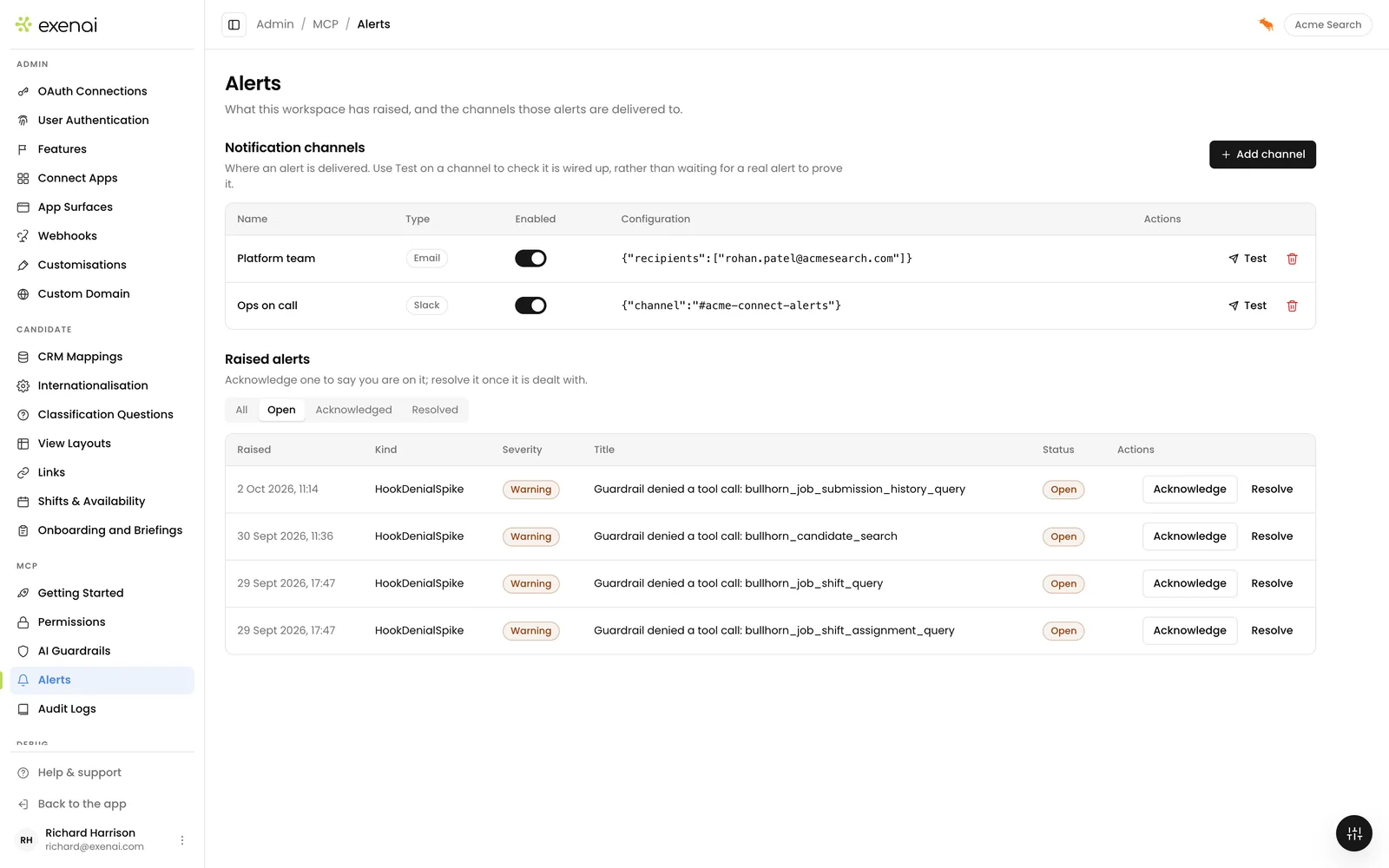Acknowledge the bullhorn_job_submission_history_query alert
Screen dimensions: 1389x868
coord(1189,490)
